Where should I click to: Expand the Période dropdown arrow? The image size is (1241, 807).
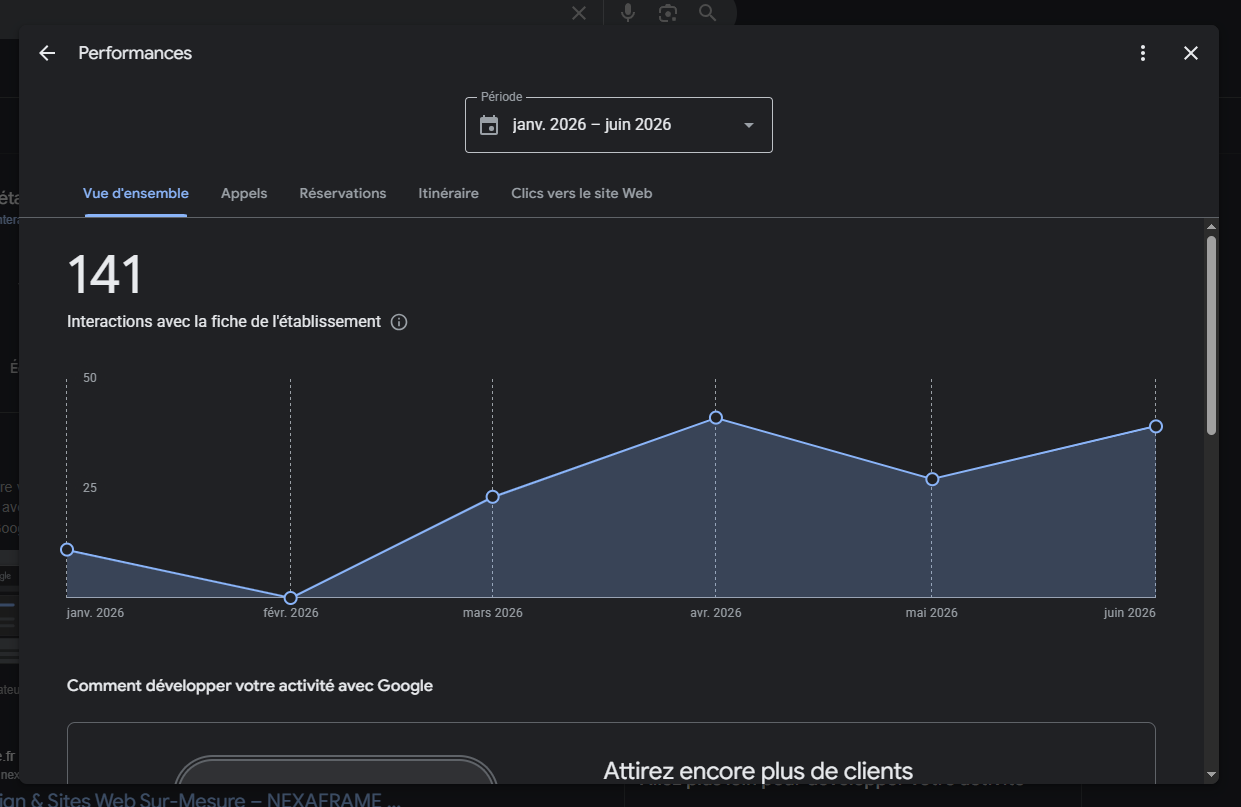749,125
